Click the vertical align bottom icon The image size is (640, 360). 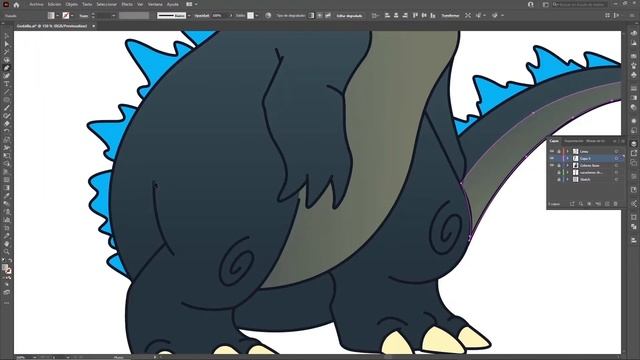(x=433, y=16)
